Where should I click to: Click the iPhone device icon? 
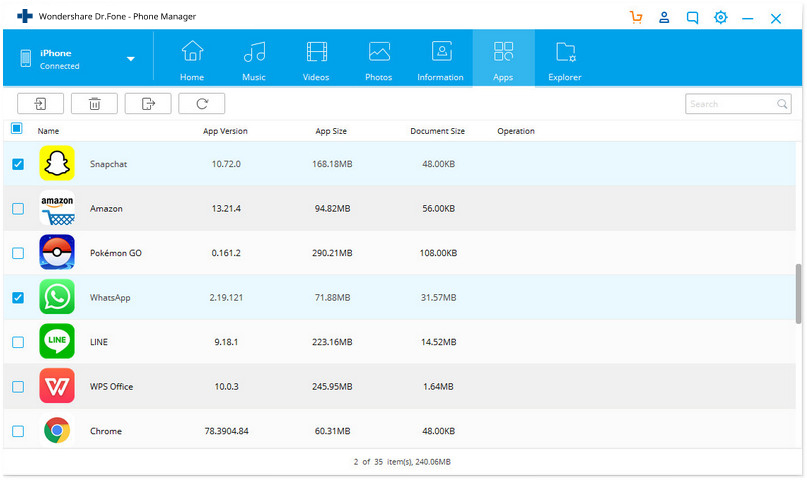(x=26, y=58)
